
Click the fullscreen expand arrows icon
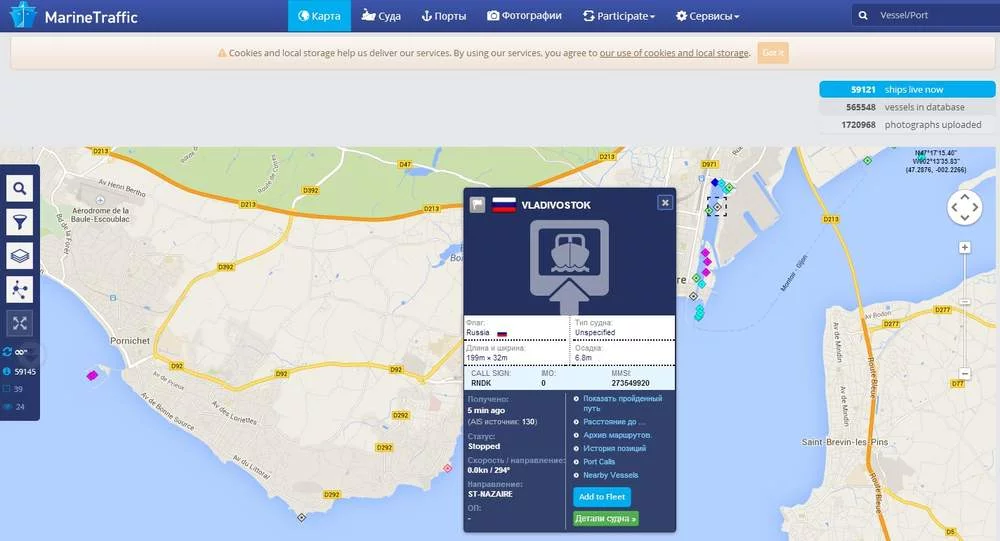point(20,323)
